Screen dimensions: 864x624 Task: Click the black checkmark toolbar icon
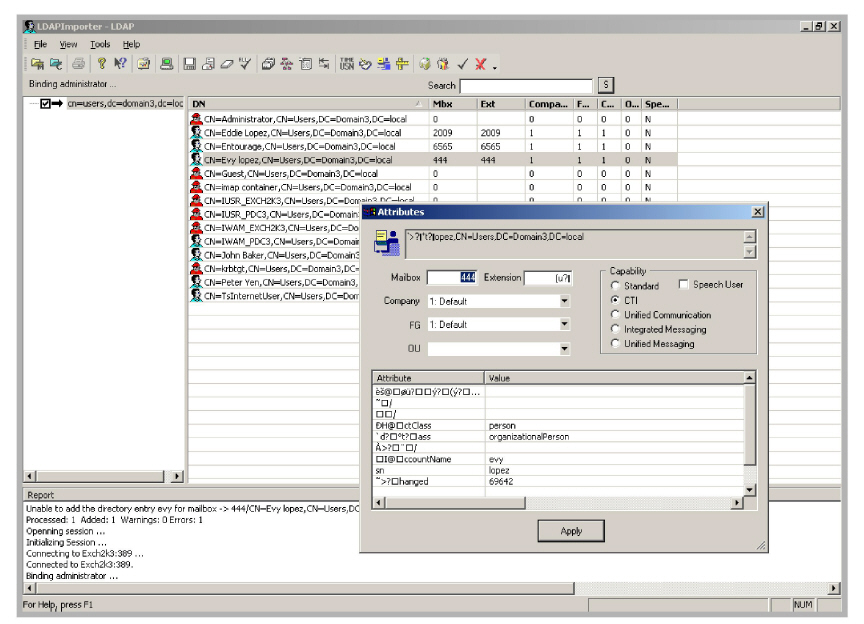(x=462, y=64)
